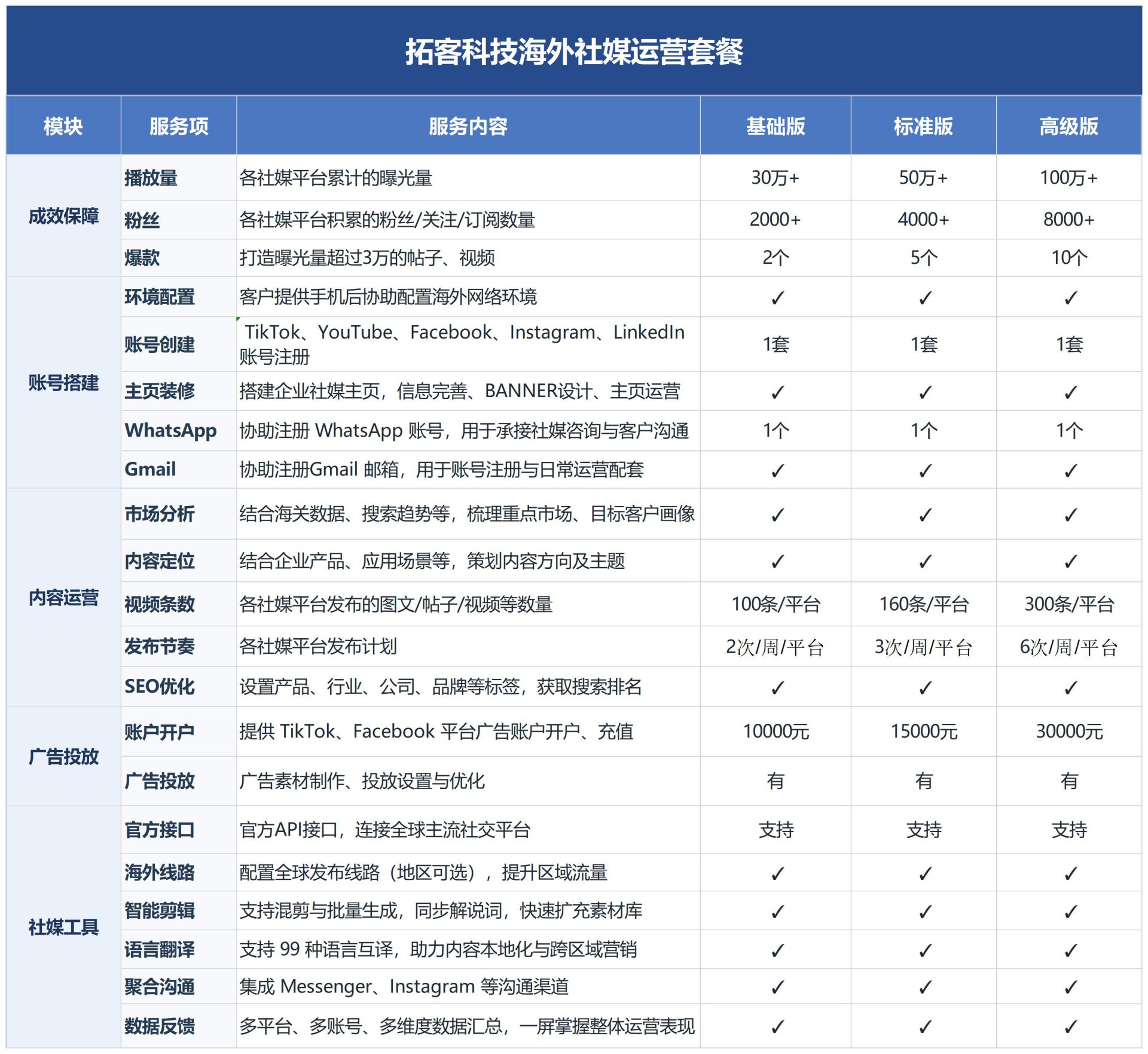
Task: Select the 主页装修 service item cell
Action: [x=179, y=391]
